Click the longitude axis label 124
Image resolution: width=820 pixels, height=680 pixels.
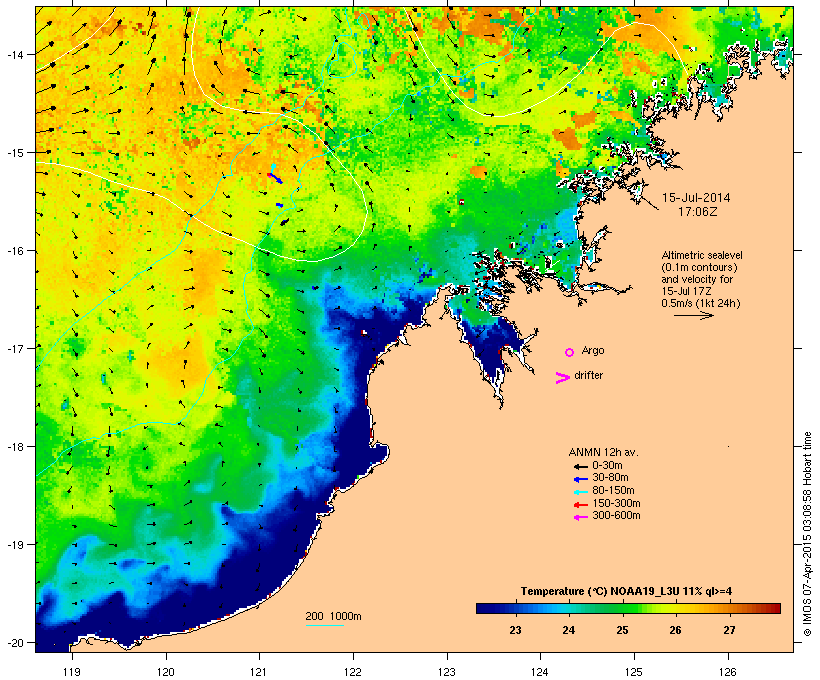point(540,672)
